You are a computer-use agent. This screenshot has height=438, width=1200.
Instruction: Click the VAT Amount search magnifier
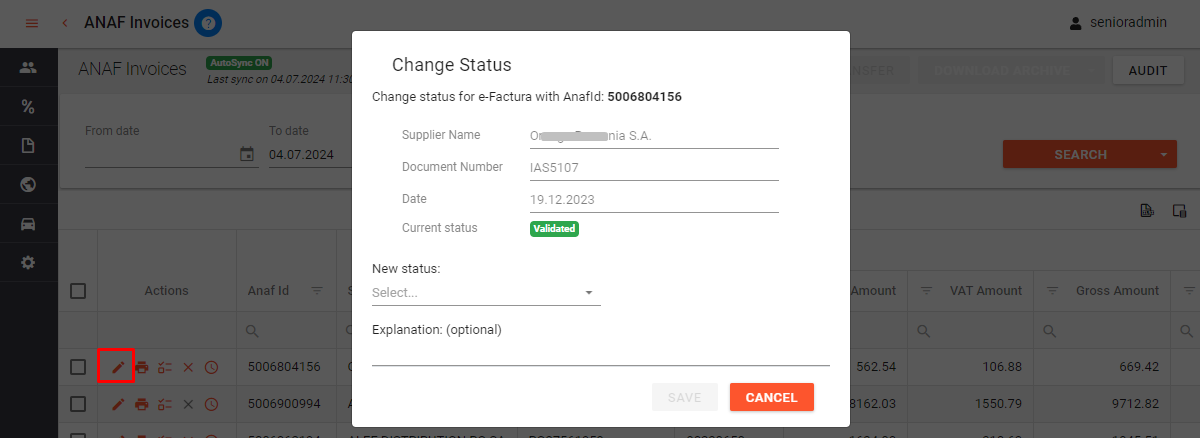[x=925, y=330]
